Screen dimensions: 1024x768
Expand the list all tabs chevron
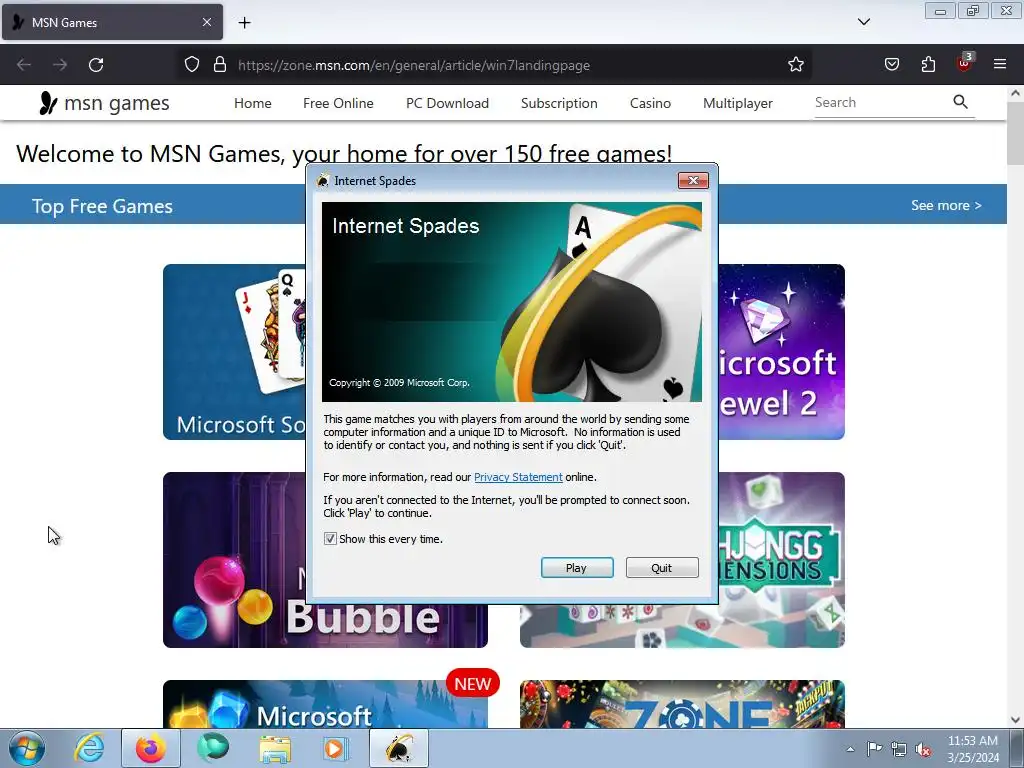864,22
